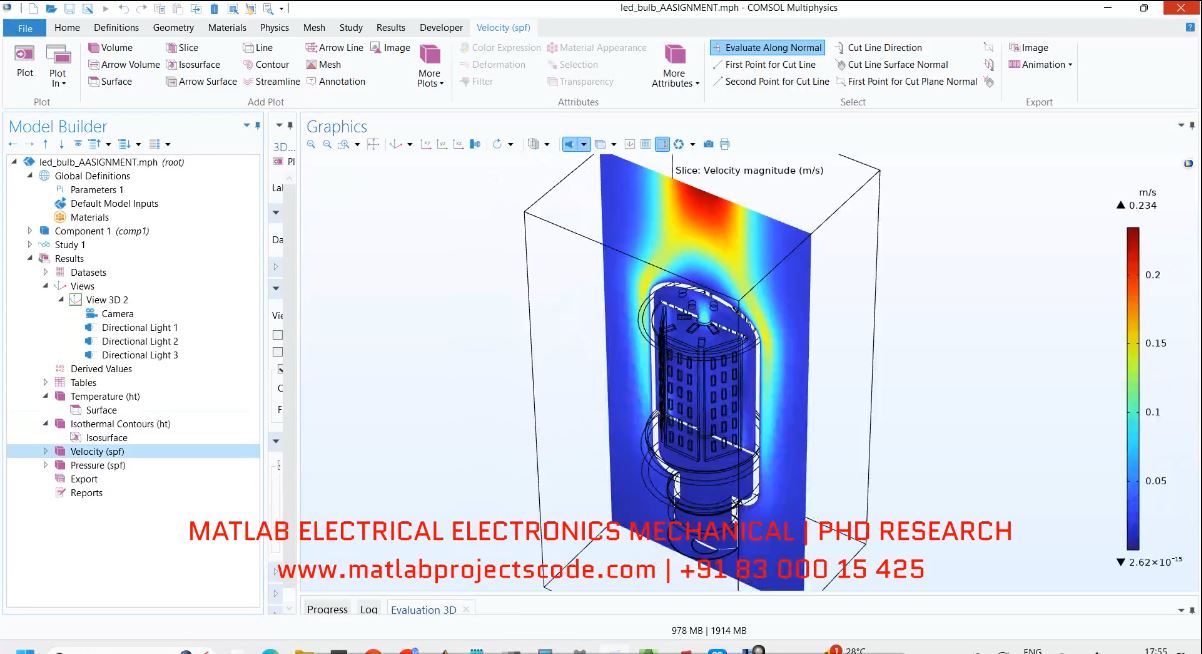Image resolution: width=1202 pixels, height=654 pixels.
Task: Take a snapshot with the camera icon
Action: [709, 145]
